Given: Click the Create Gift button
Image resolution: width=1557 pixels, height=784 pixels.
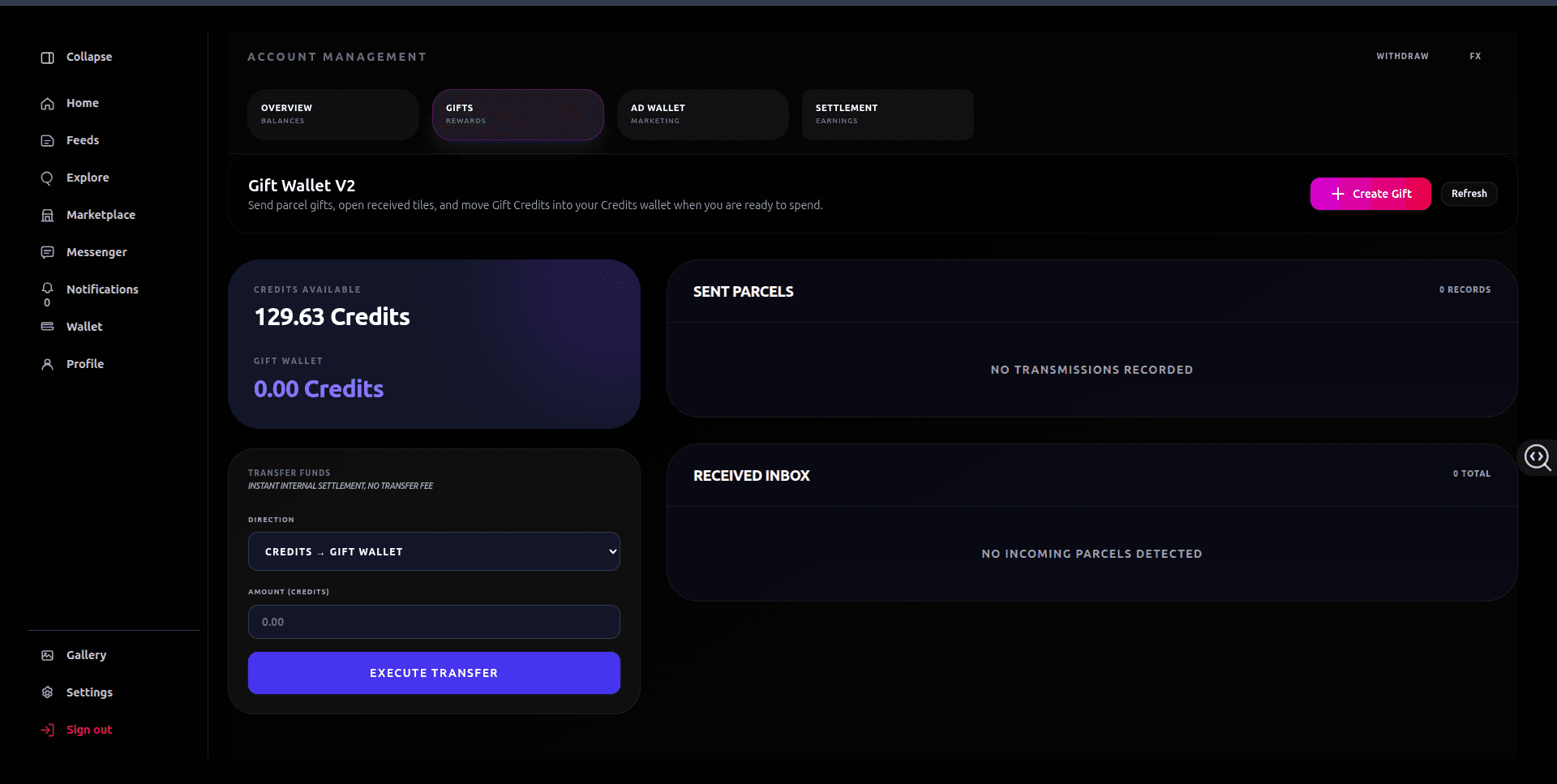Looking at the screenshot, I should click(1370, 194).
